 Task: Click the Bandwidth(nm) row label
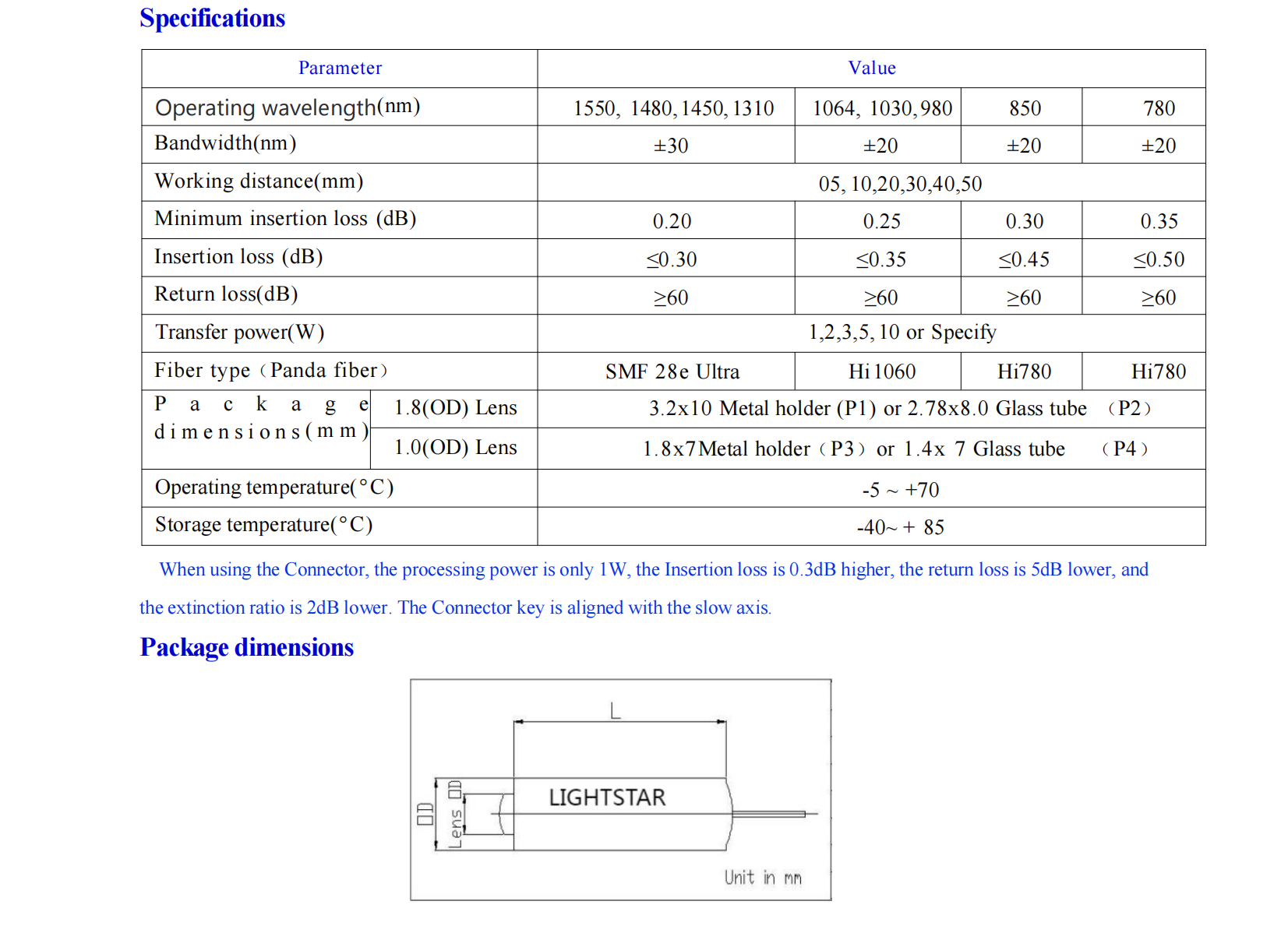click(225, 143)
